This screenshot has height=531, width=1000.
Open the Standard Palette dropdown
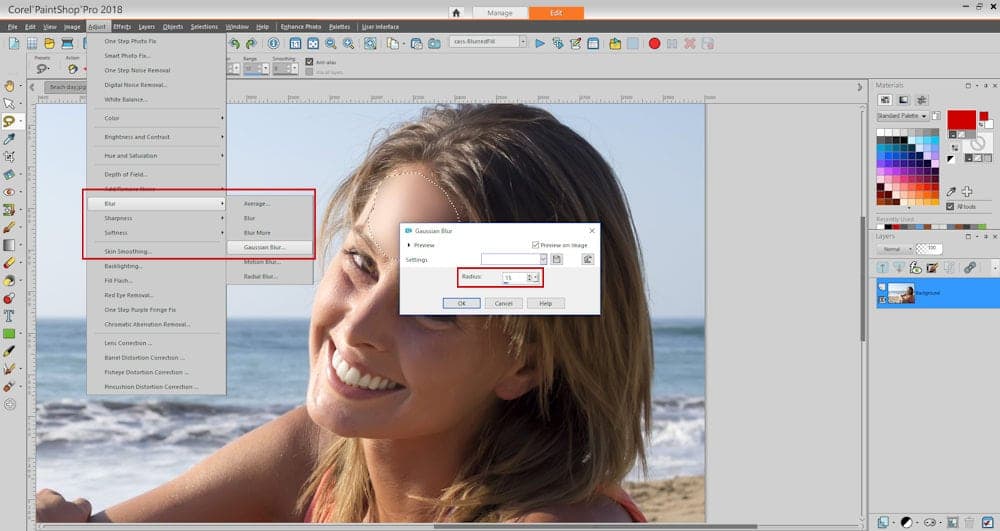tap(902, 116)
